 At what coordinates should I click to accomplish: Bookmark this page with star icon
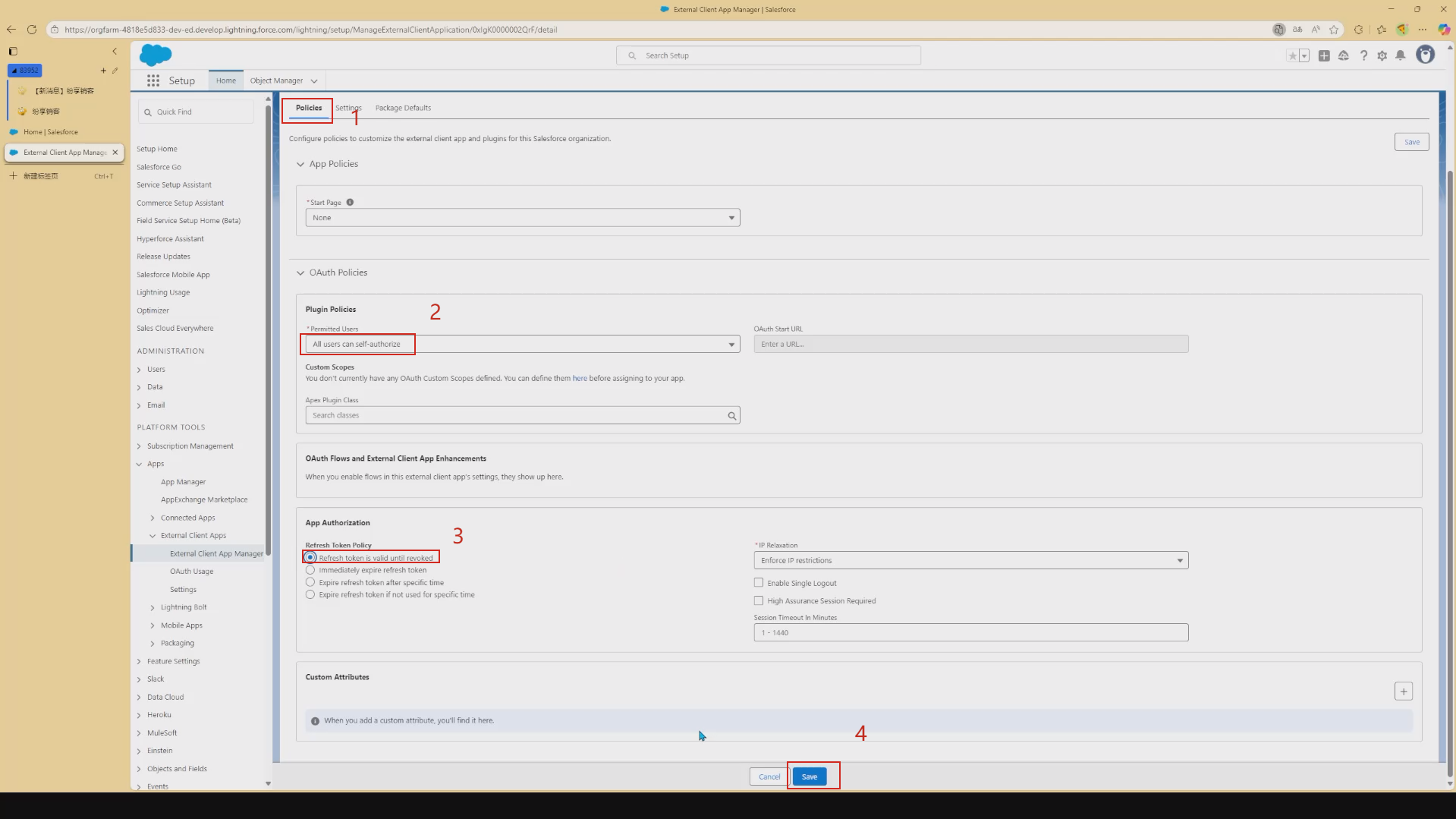[x=1334, y=30]
